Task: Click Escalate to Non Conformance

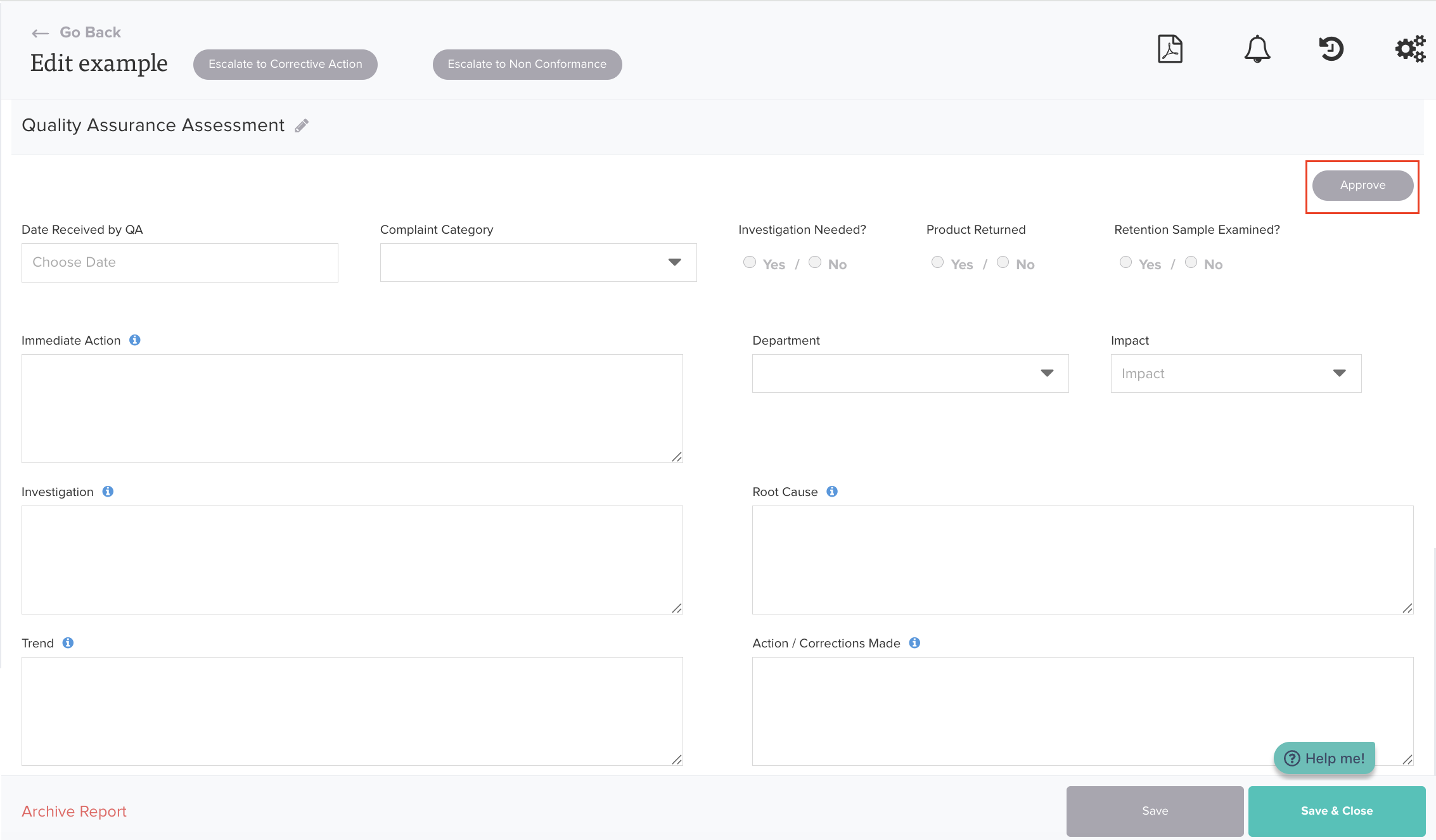Action: tap(527, 64)
